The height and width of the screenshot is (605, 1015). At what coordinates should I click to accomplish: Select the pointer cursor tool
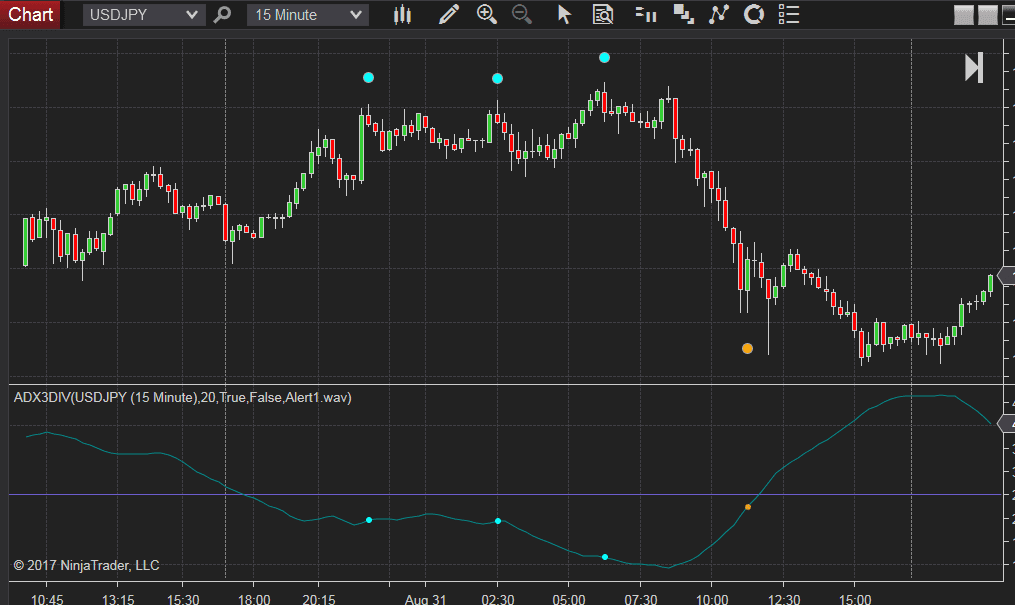564,14
